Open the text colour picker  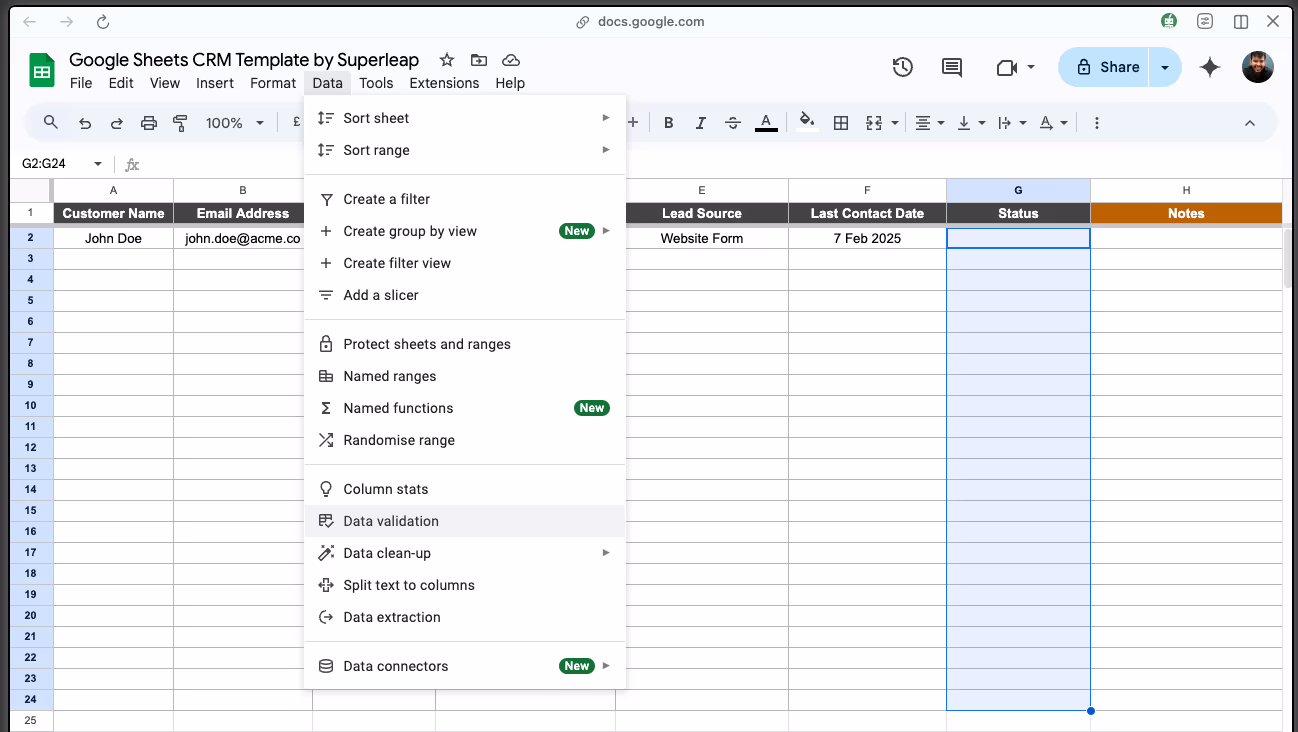pos(766,123)
